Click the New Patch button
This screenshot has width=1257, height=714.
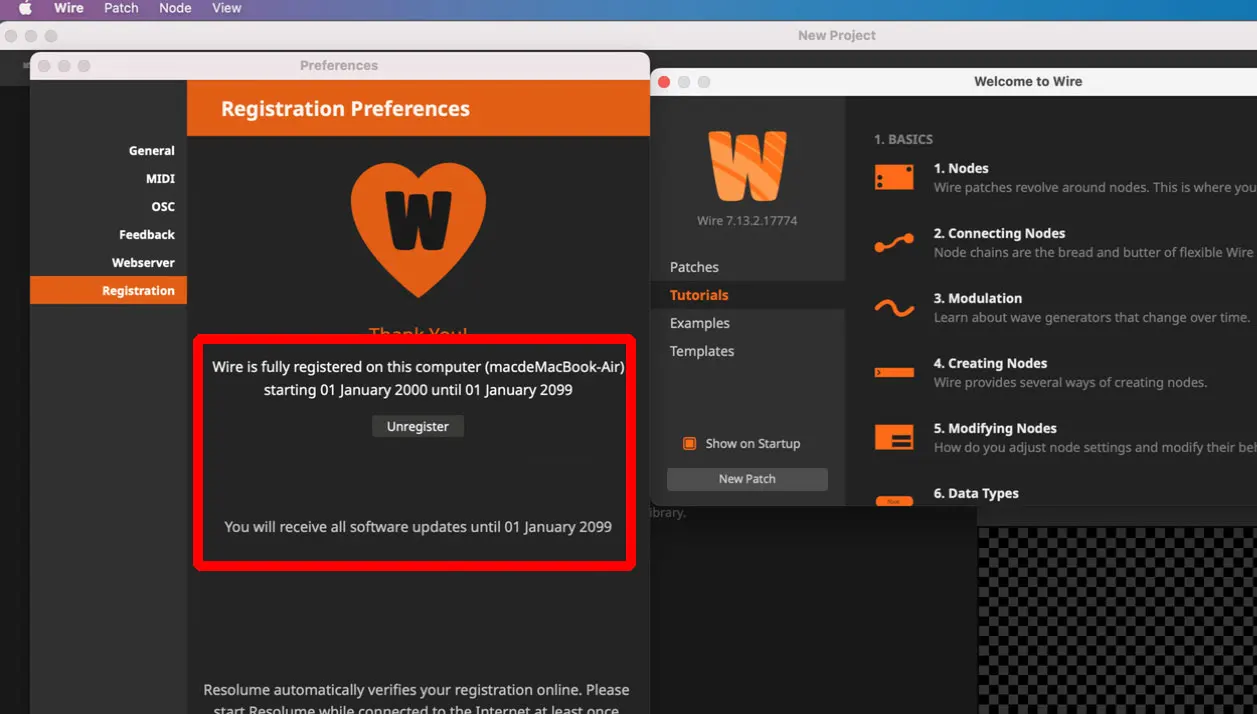coord(747,479)
